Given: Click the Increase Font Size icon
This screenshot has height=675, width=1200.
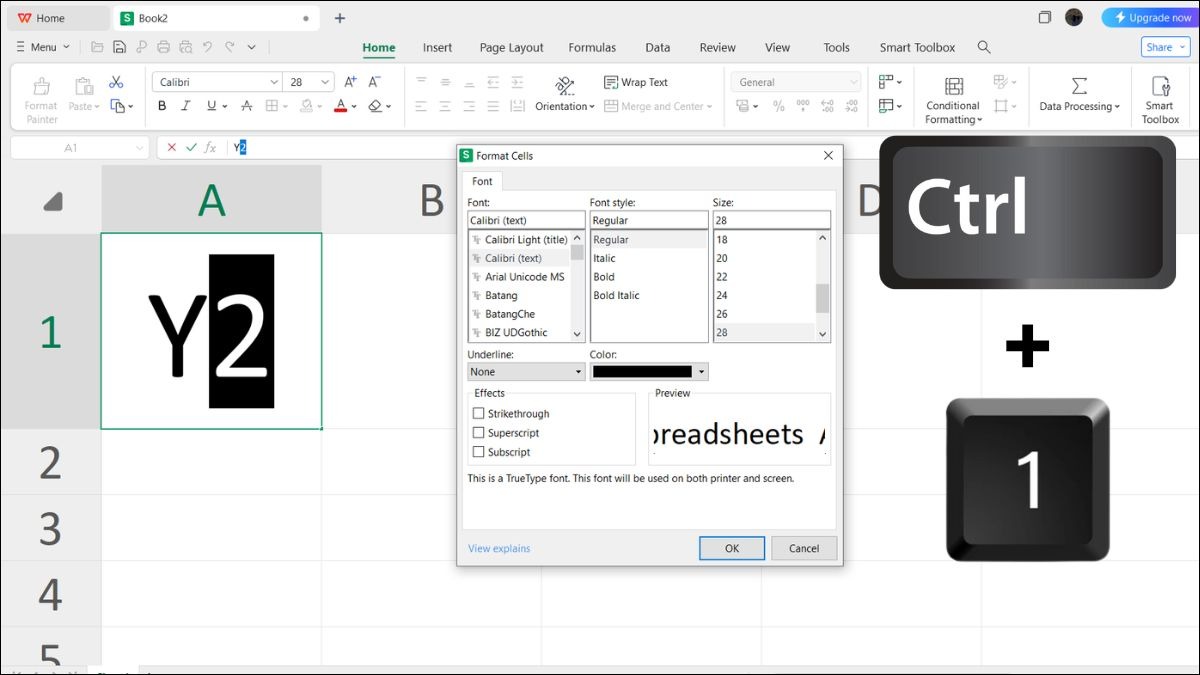Looking at the screenshot, I should (350, 82).
